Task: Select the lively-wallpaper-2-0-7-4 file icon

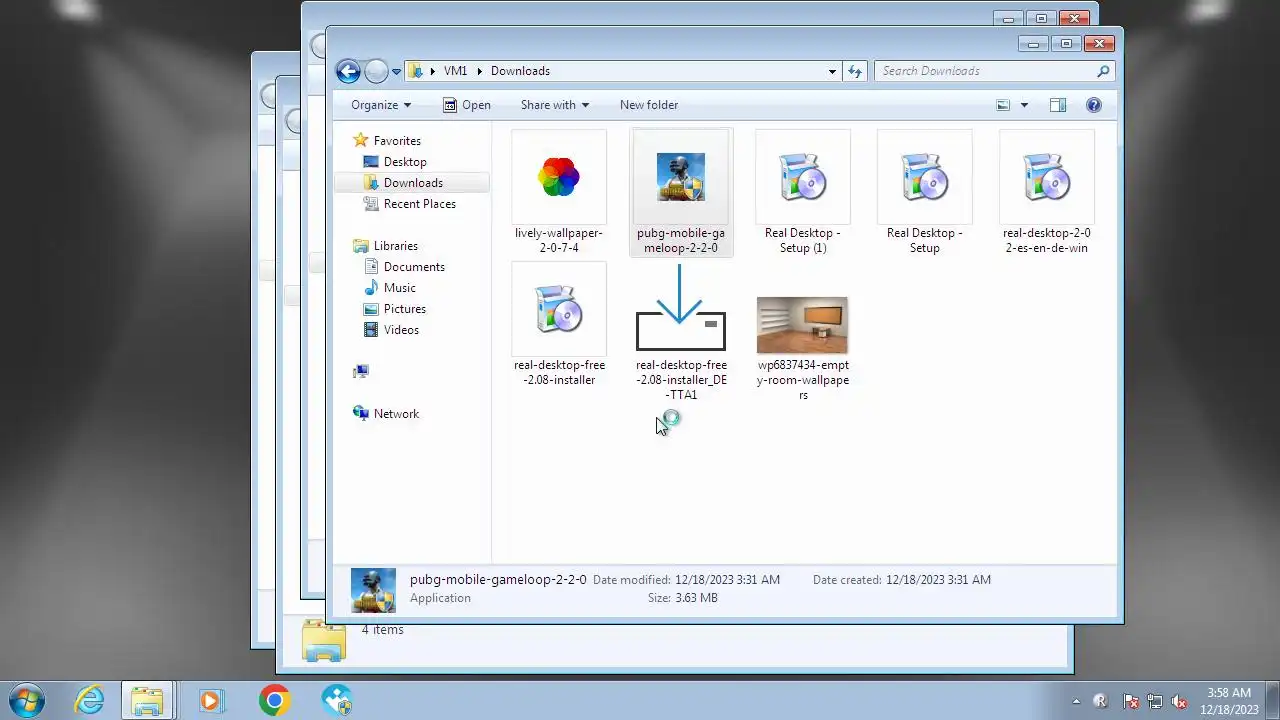Action: 559,178
